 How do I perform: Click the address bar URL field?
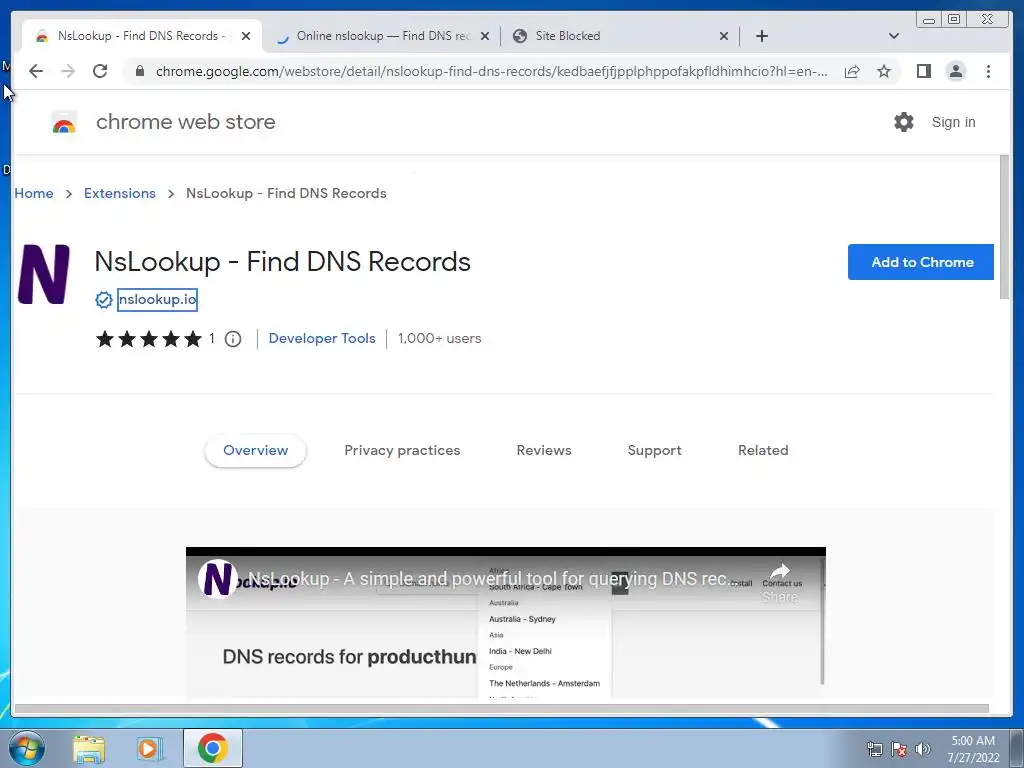491,71
